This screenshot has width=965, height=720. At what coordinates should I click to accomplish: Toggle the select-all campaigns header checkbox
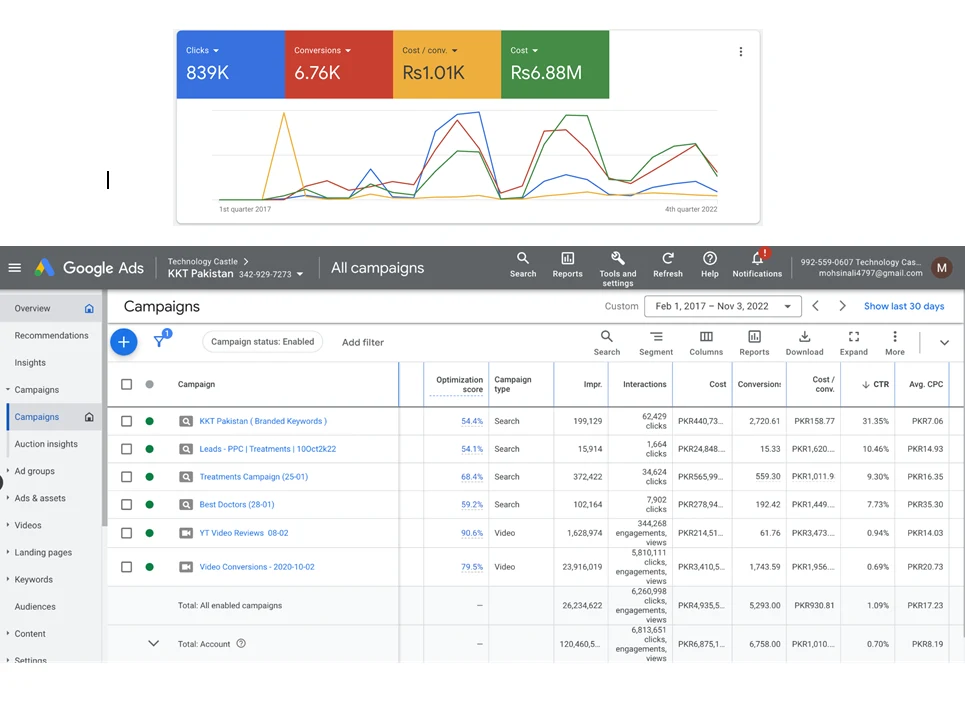127,384
